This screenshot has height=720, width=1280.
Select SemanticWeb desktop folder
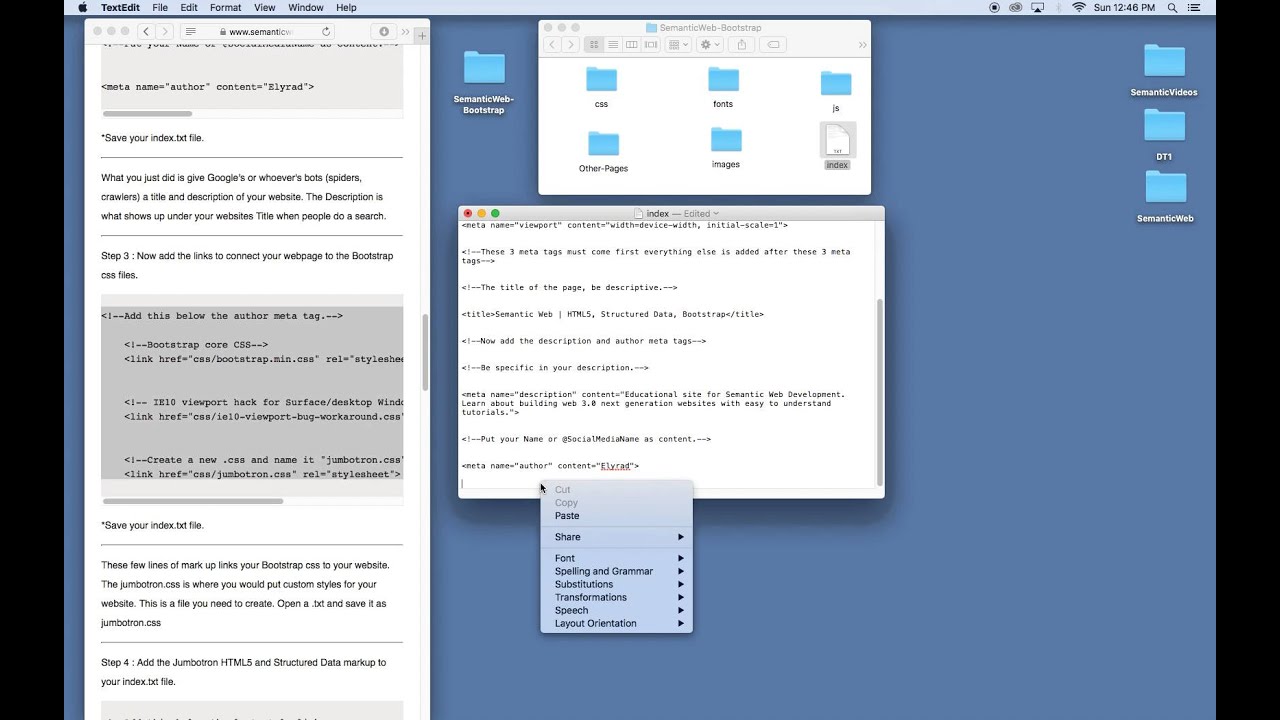(1165, 196)
